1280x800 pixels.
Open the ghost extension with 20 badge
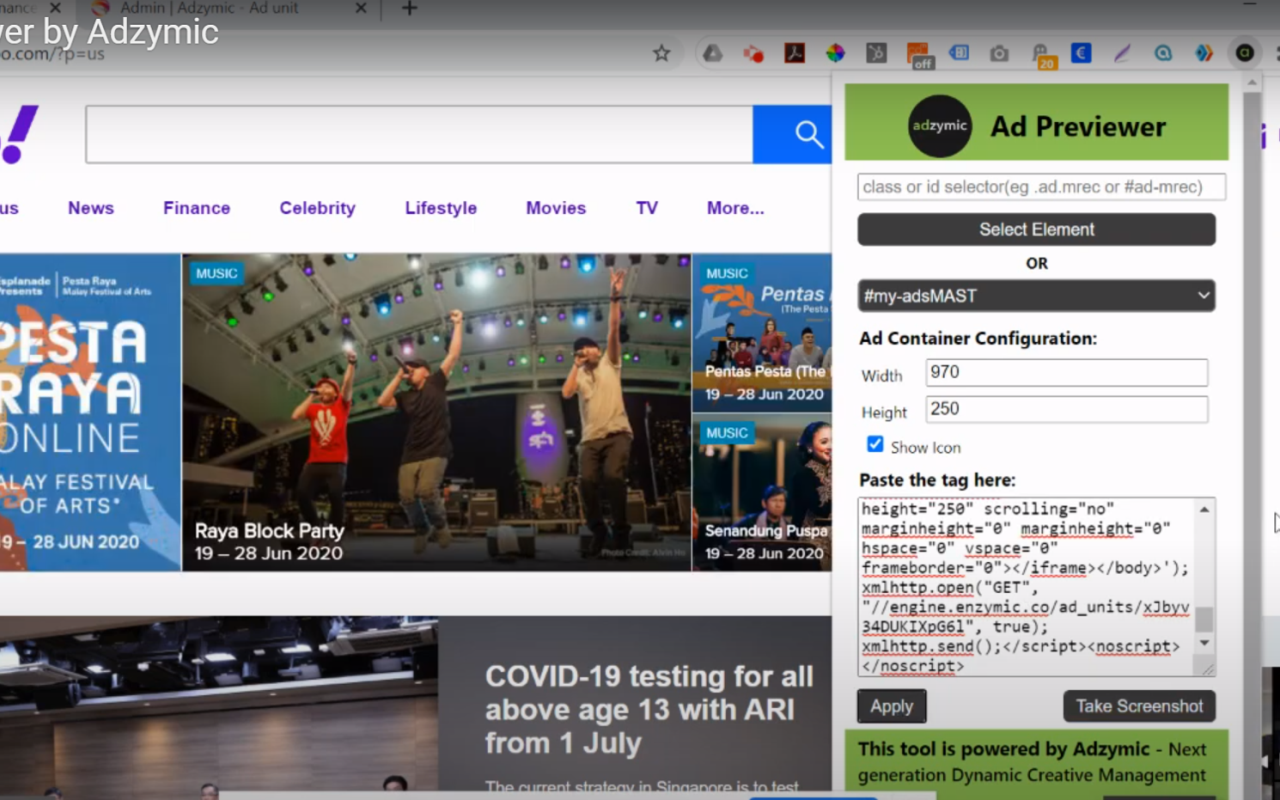pos(1041,55)
